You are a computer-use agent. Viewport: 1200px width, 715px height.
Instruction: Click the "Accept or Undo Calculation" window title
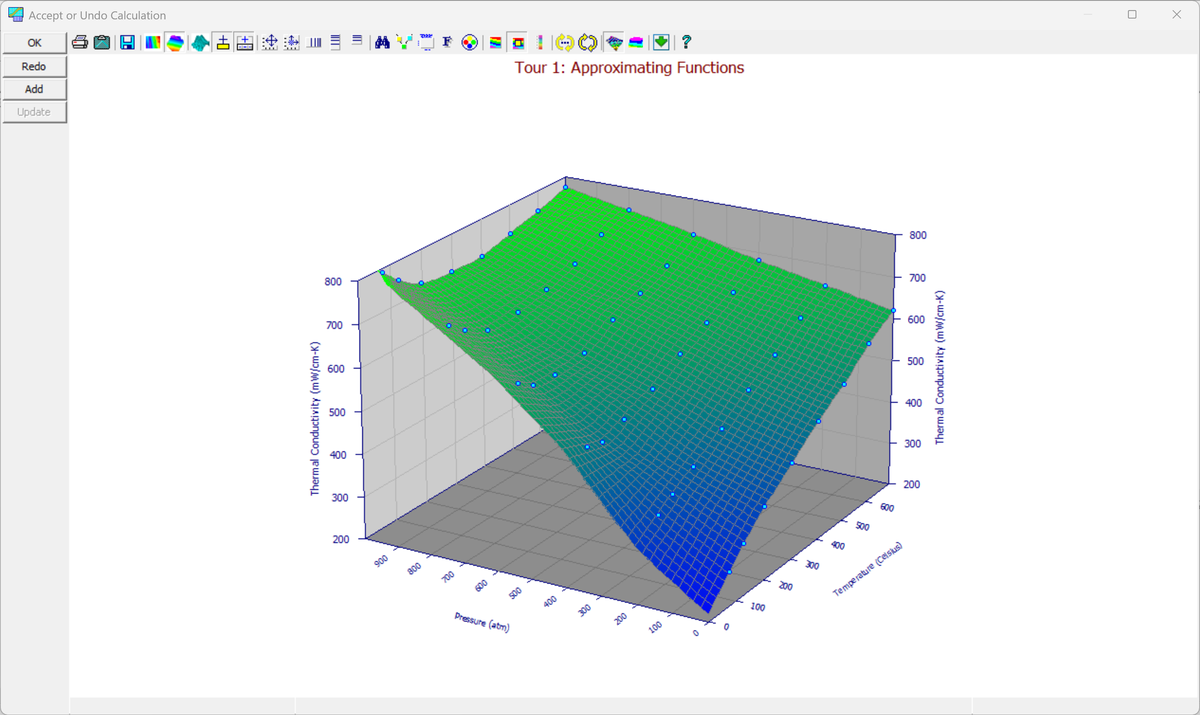click(98, 15)
